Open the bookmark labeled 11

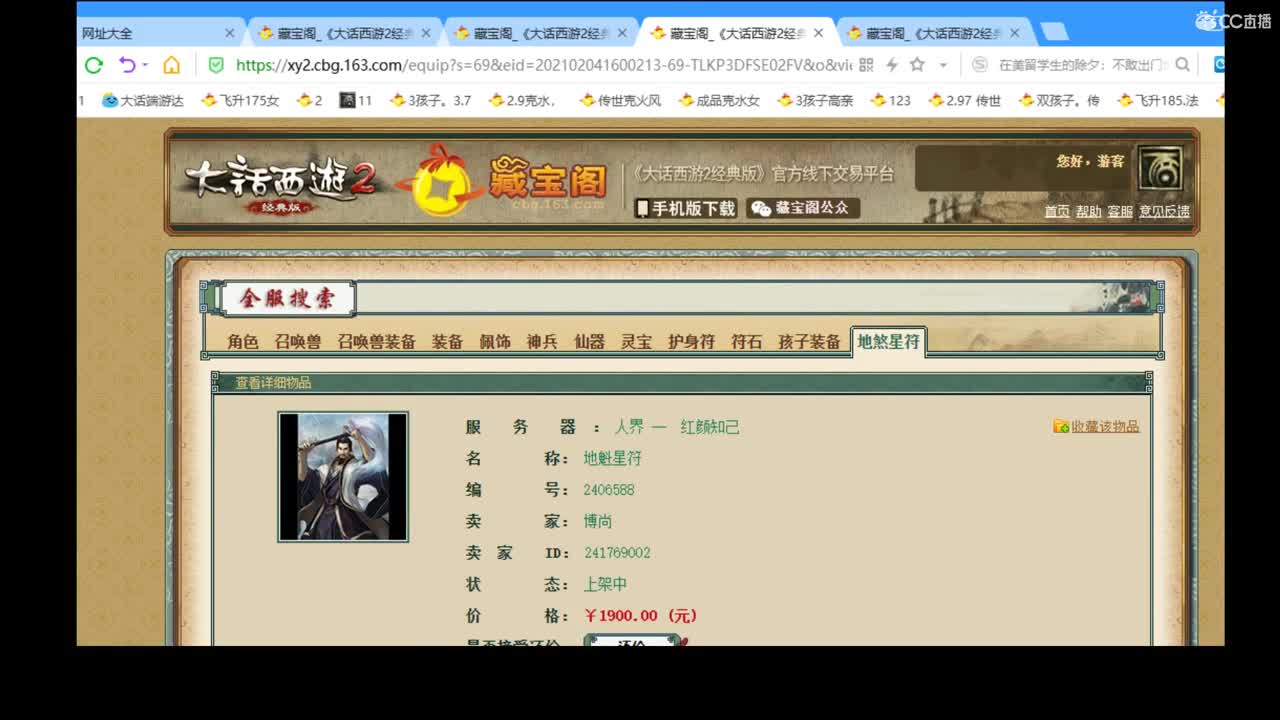click(356, 100)
